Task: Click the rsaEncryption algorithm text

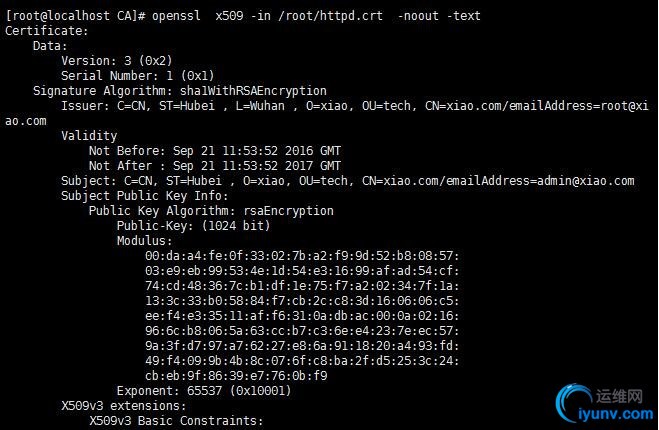Action: tap(288, 211)
